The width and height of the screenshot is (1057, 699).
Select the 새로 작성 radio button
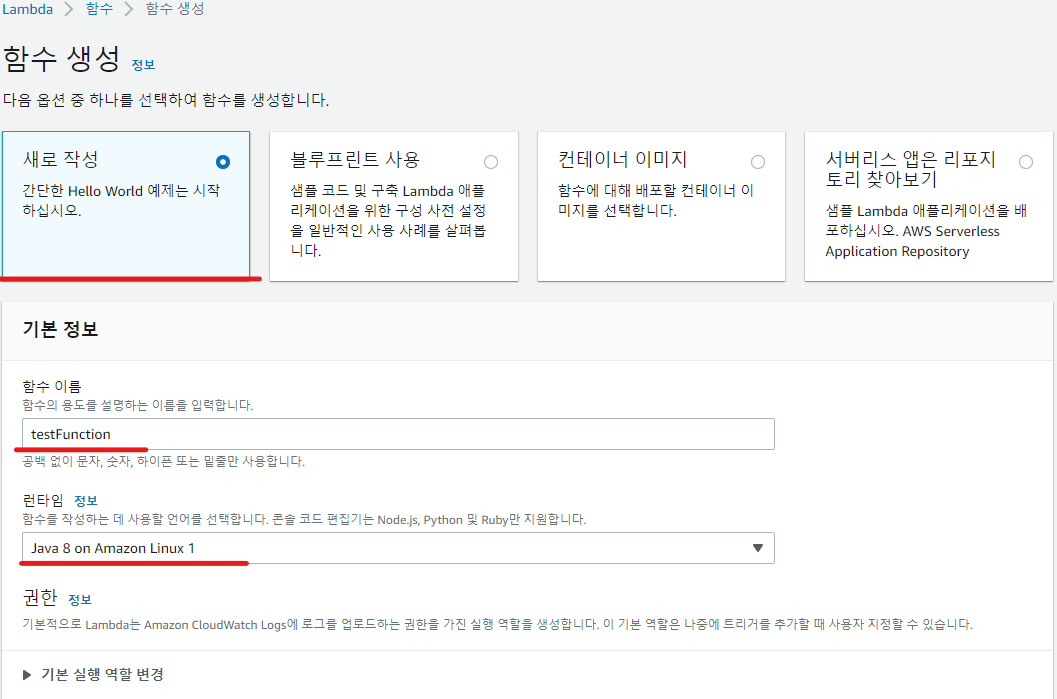222,162
